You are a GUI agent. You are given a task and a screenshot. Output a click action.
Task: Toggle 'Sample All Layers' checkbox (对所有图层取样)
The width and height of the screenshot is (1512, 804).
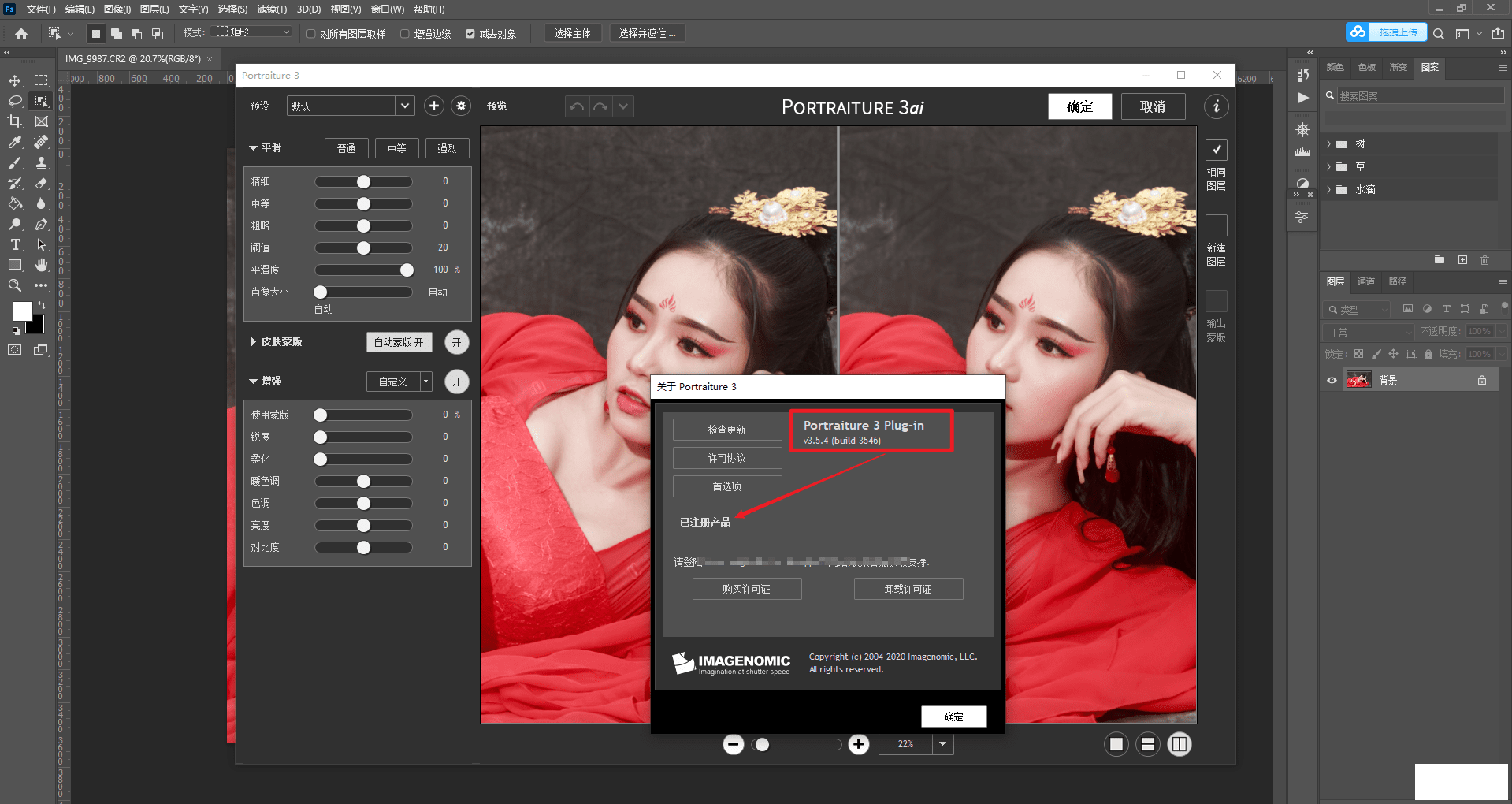(311, 34)
